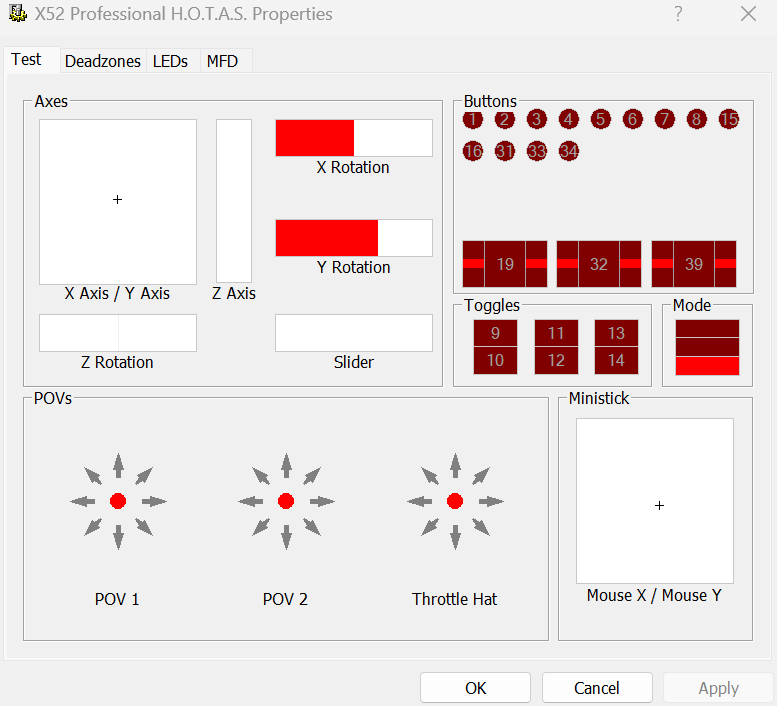Viewport: 777px width, 706px height.
Task: Click the button 32 rocker indicator
Action: pyautogui.click(x=599, y=264)
